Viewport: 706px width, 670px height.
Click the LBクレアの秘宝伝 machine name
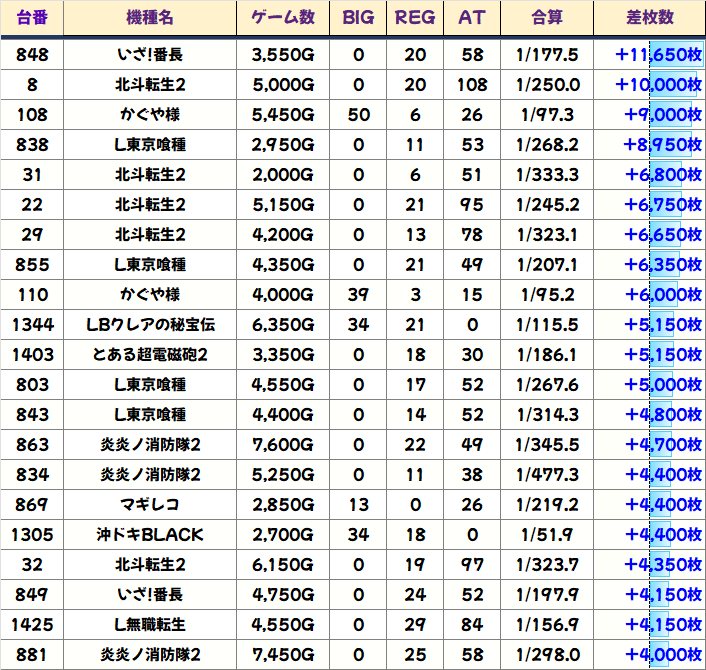[150, 325]
